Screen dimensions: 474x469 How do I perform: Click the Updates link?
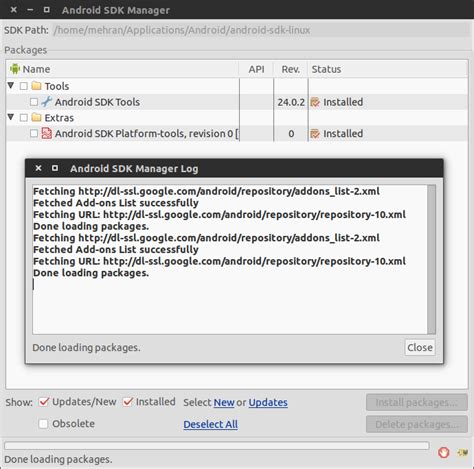click(268, 402)
